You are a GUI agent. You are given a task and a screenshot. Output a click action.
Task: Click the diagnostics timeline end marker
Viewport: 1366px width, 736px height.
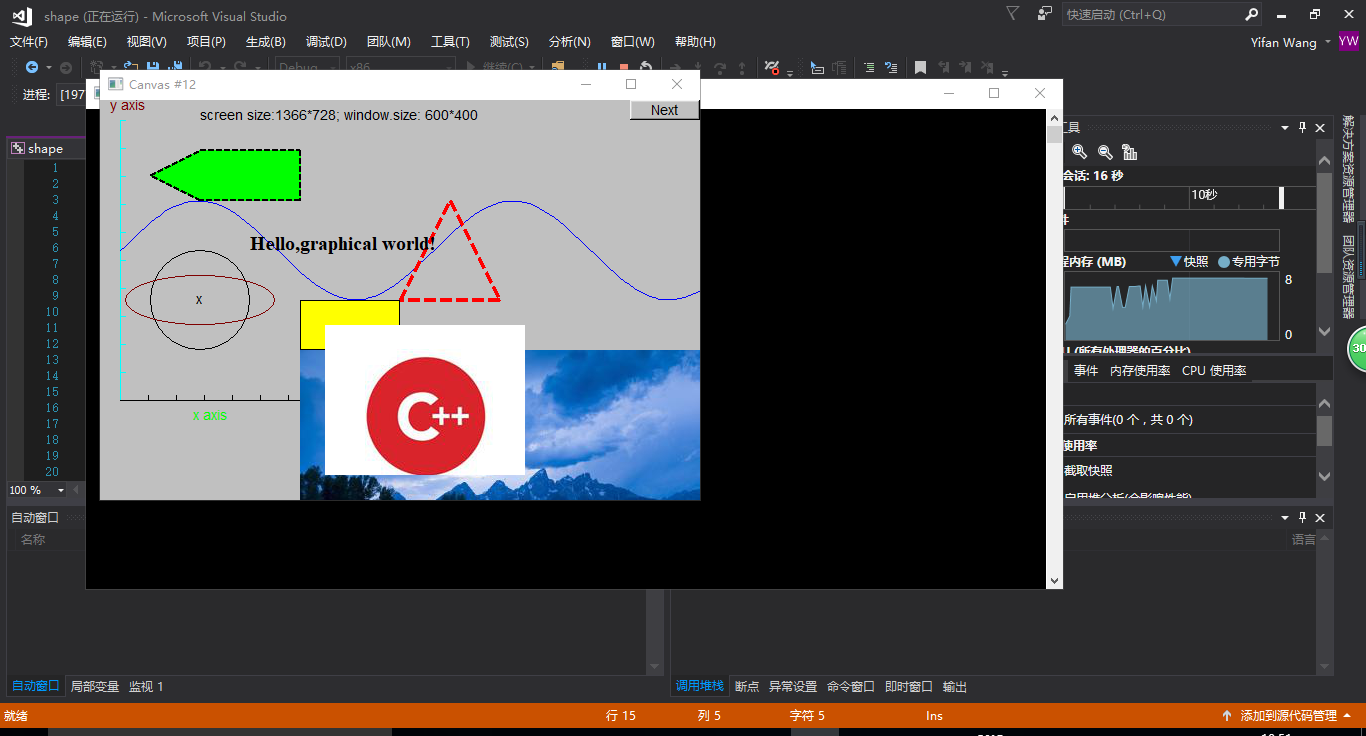[1281, 197]
